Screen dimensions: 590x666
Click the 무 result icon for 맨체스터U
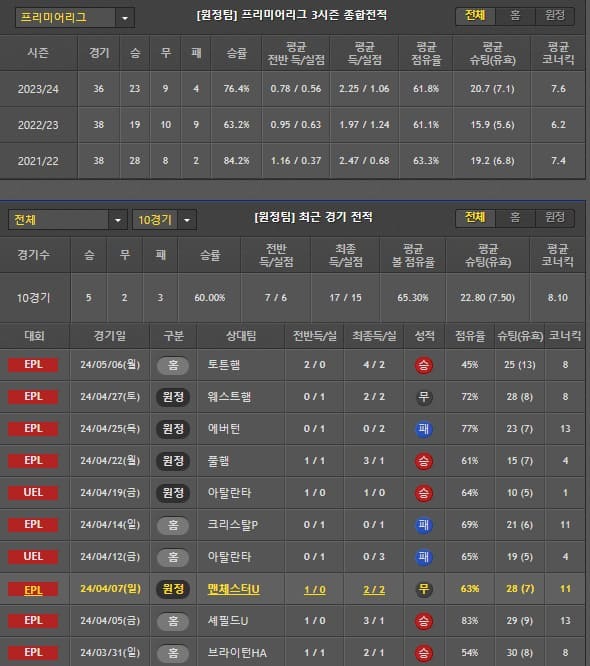[423, 589]
